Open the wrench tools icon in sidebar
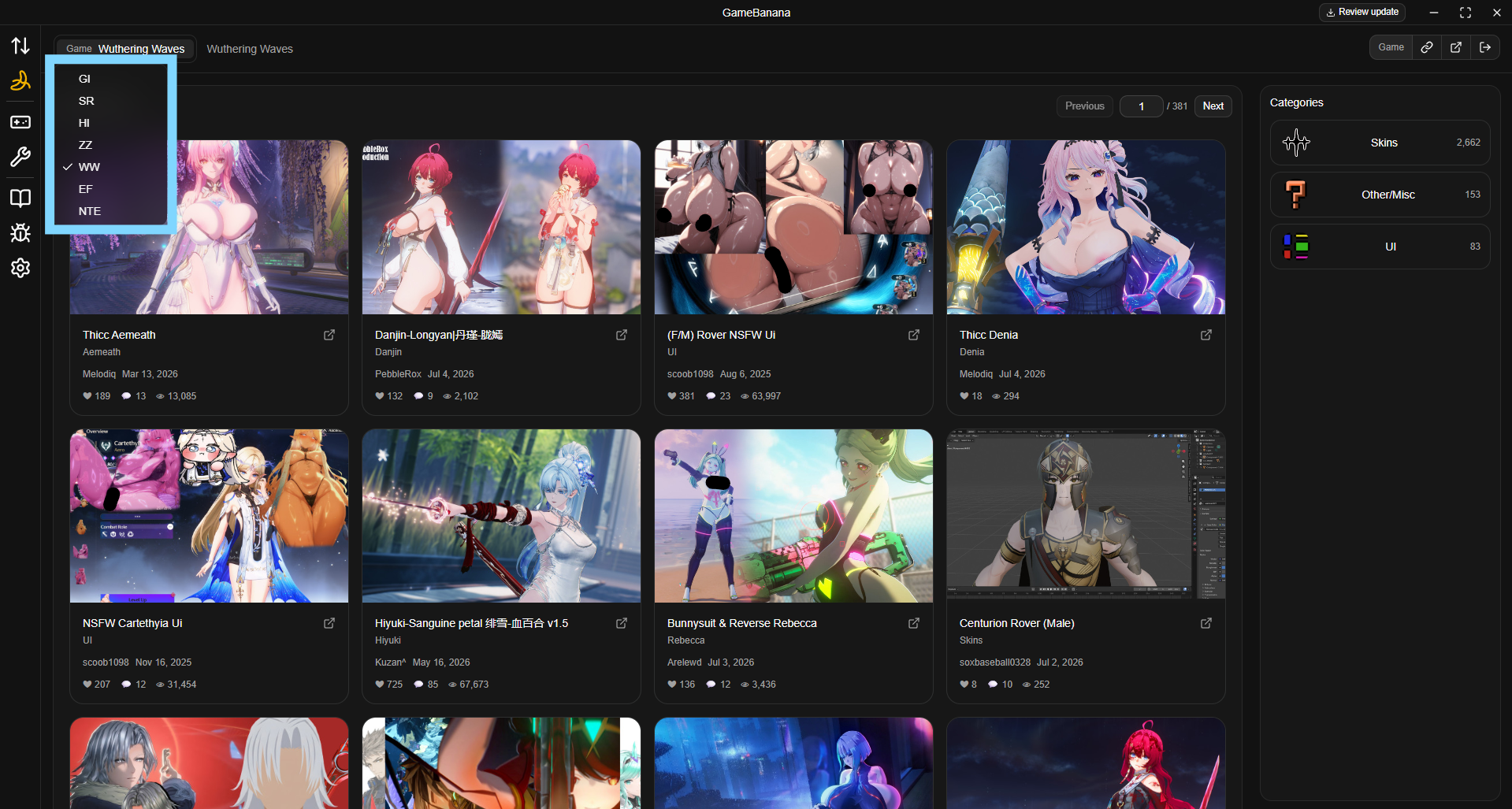 [20, 157]
